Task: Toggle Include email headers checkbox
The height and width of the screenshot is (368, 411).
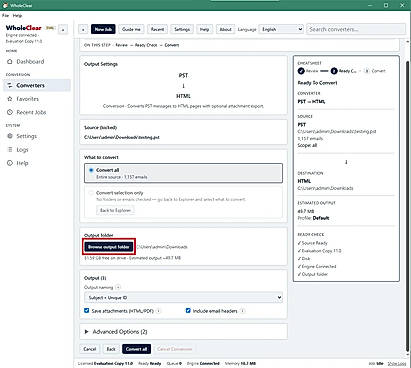Action: (188, 311)
